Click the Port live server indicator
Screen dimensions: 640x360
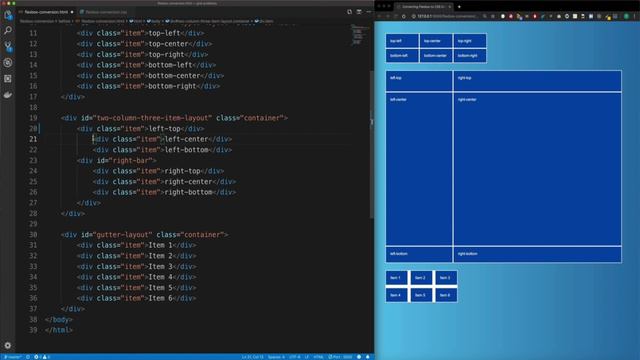click(340, 357)
